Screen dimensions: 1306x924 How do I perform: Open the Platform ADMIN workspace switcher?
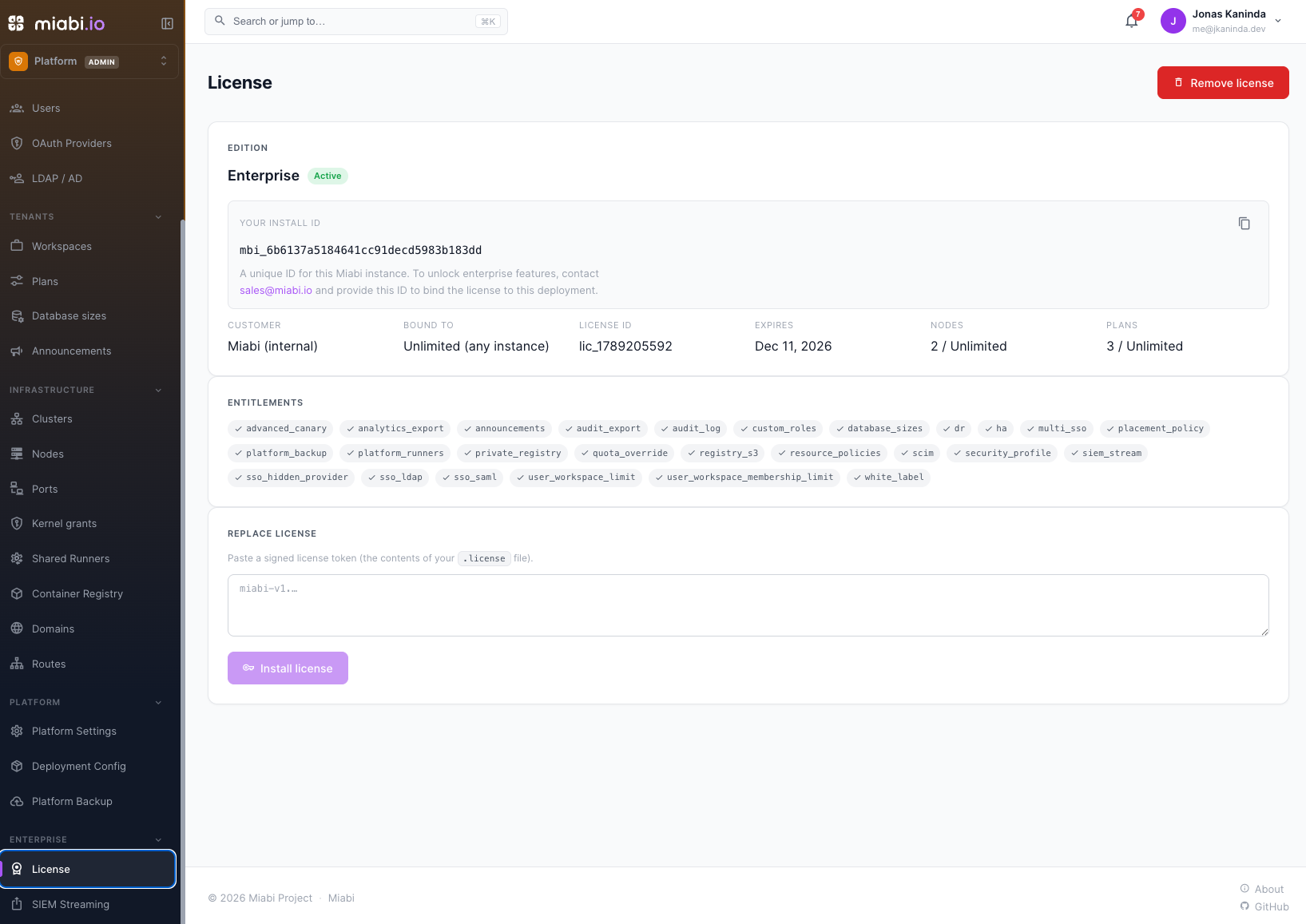89,61
